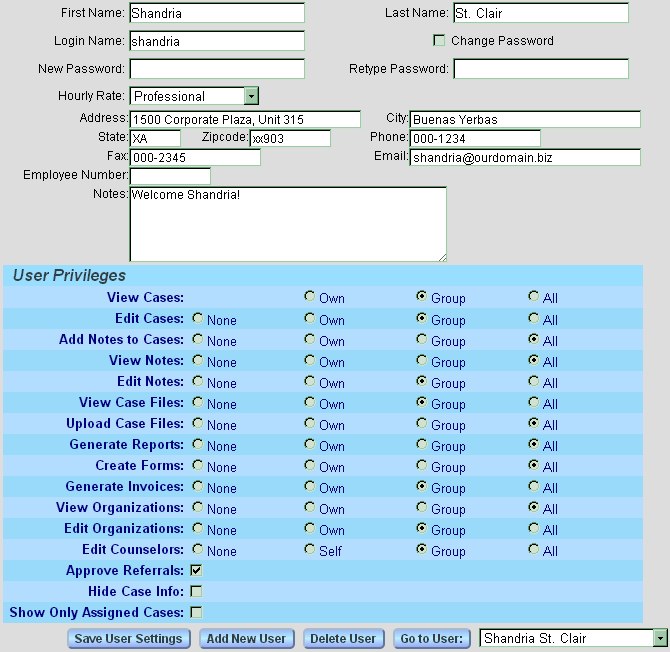The image size is (670, 652).
Task: Uncheck the Approve Referrals checkbox
Action: (x=196, y=570)
